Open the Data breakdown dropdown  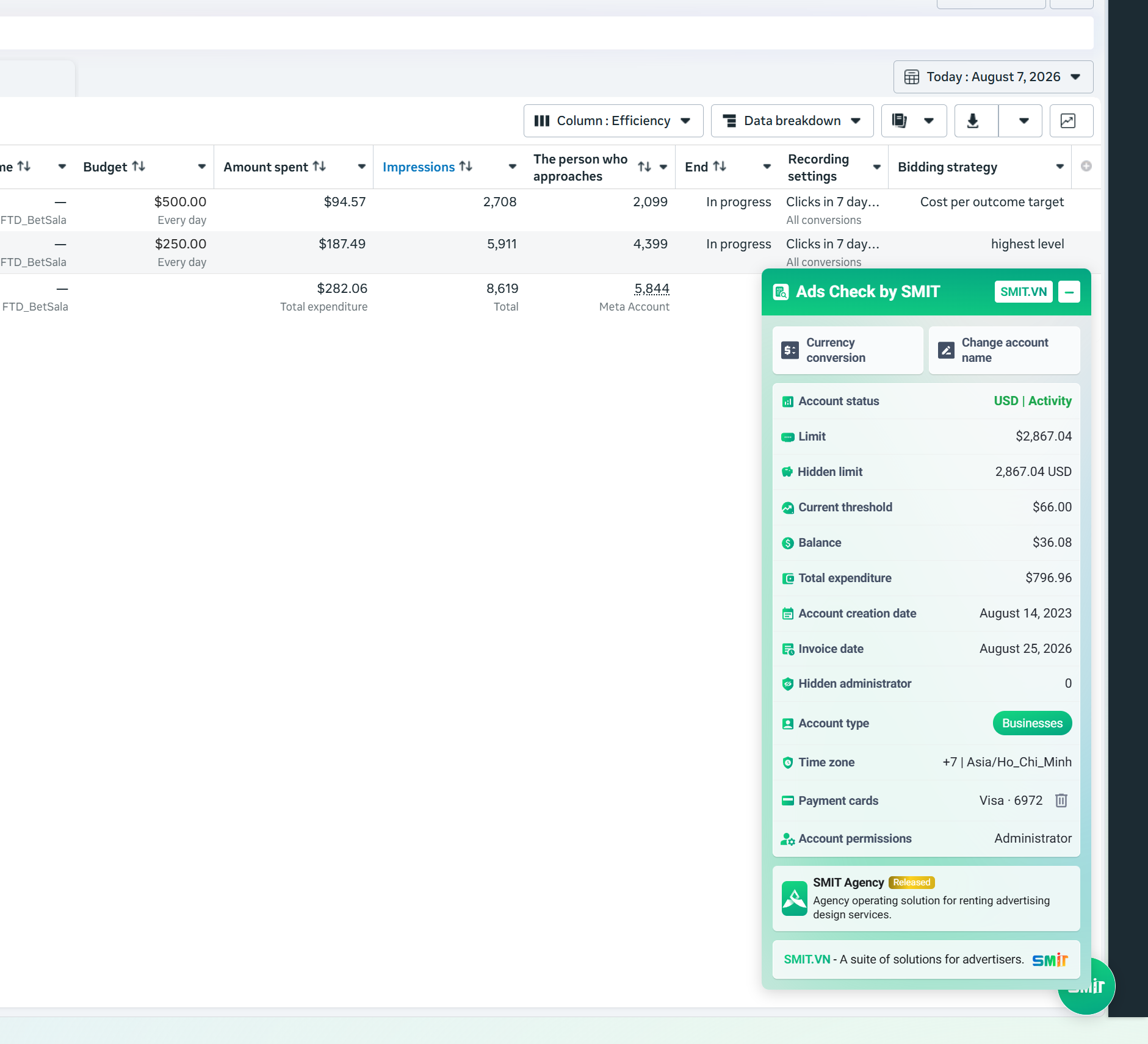[x=792, y=121]
